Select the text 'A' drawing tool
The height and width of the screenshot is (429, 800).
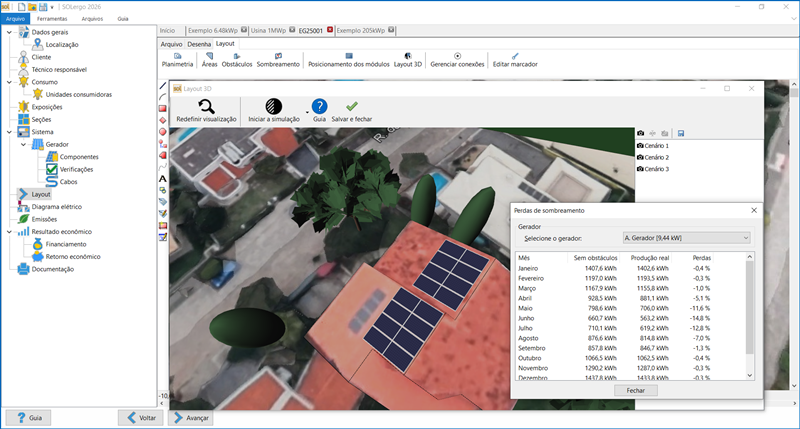pyautogui.click(x=163, y=178)
